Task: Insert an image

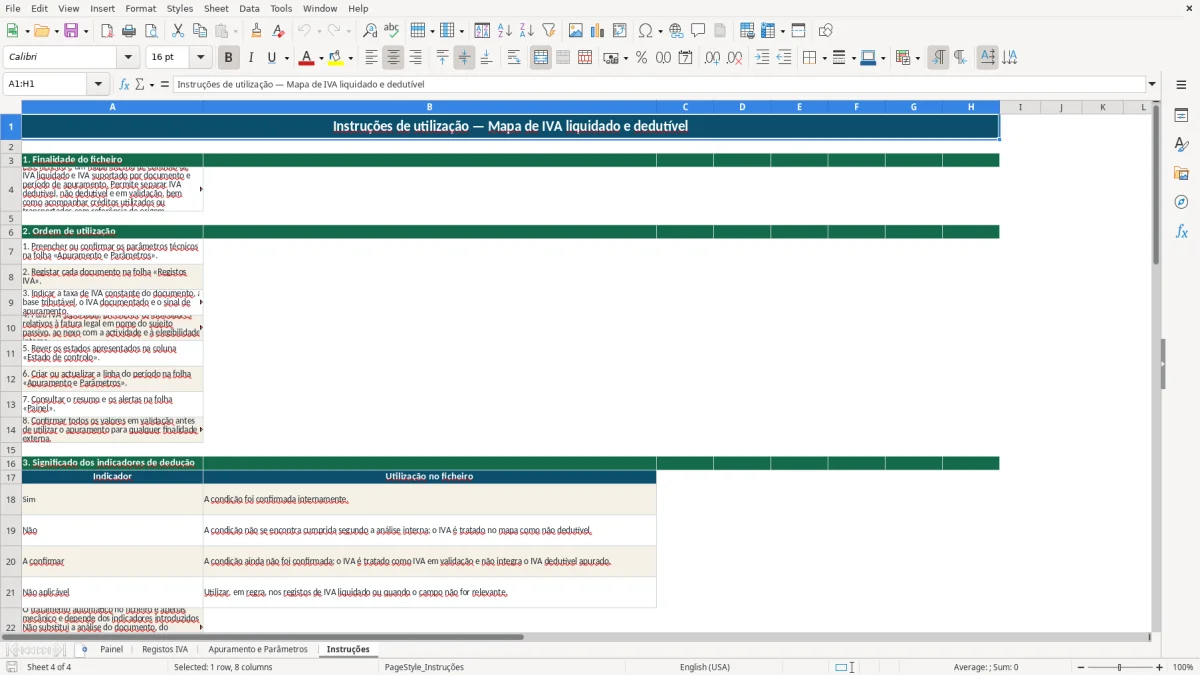Action: pos(576,31)
